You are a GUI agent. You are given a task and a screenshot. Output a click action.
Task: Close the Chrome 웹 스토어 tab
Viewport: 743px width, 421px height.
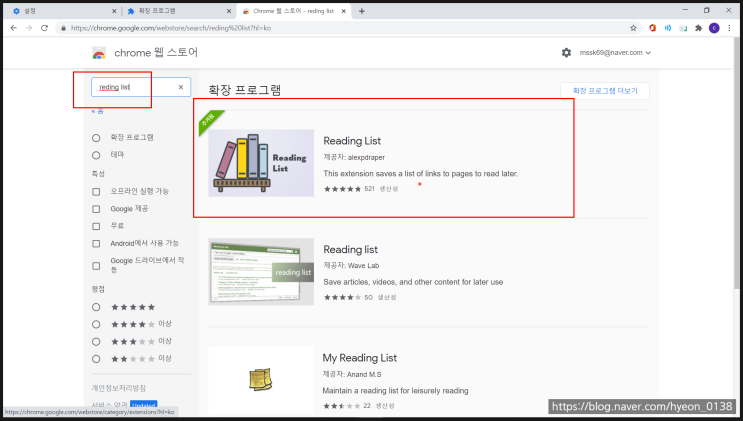[x=344, y=11]
